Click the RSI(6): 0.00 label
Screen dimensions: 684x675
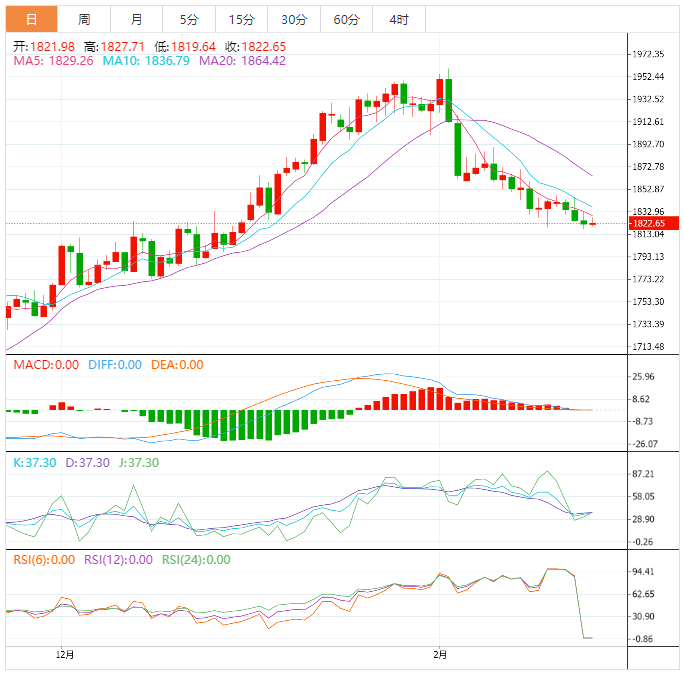point(44,560)
